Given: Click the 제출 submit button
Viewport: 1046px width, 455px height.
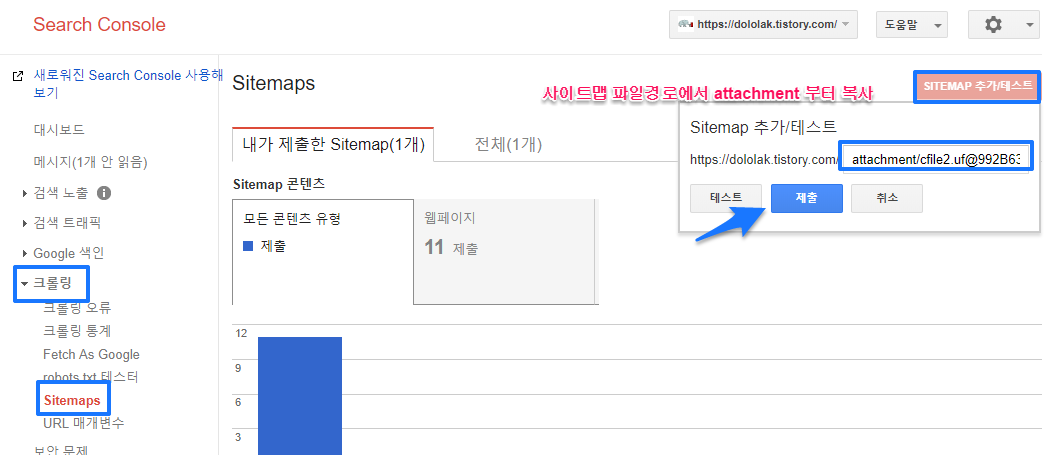Looking at the screenshot, I should tap(807, 198).
